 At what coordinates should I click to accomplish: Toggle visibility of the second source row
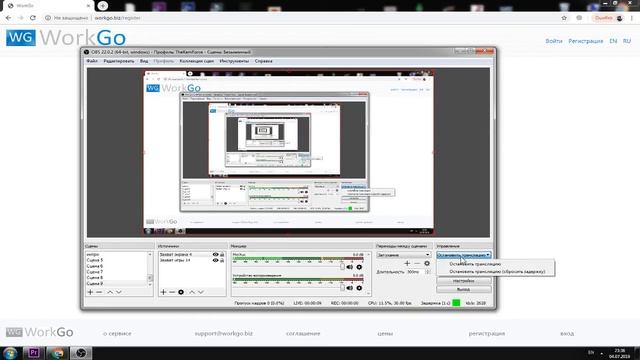pyautogui.click(x=215, y=260)
